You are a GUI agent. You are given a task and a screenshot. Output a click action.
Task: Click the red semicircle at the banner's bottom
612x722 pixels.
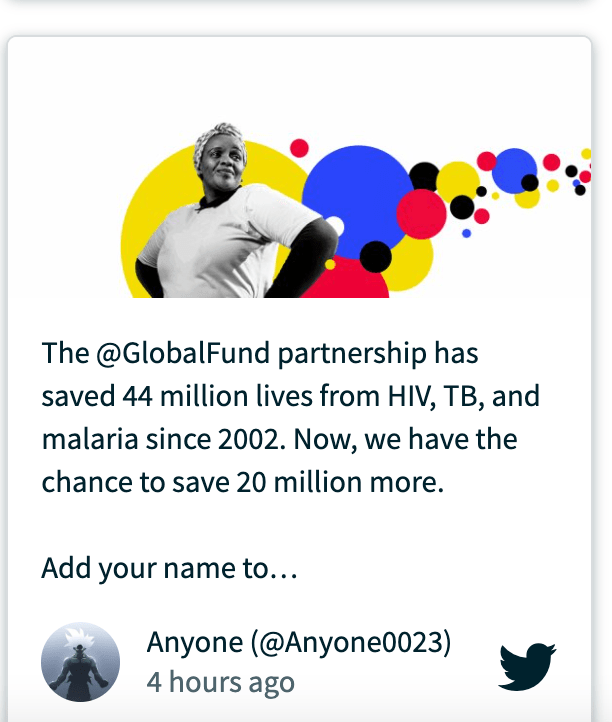tap(345, 278)
